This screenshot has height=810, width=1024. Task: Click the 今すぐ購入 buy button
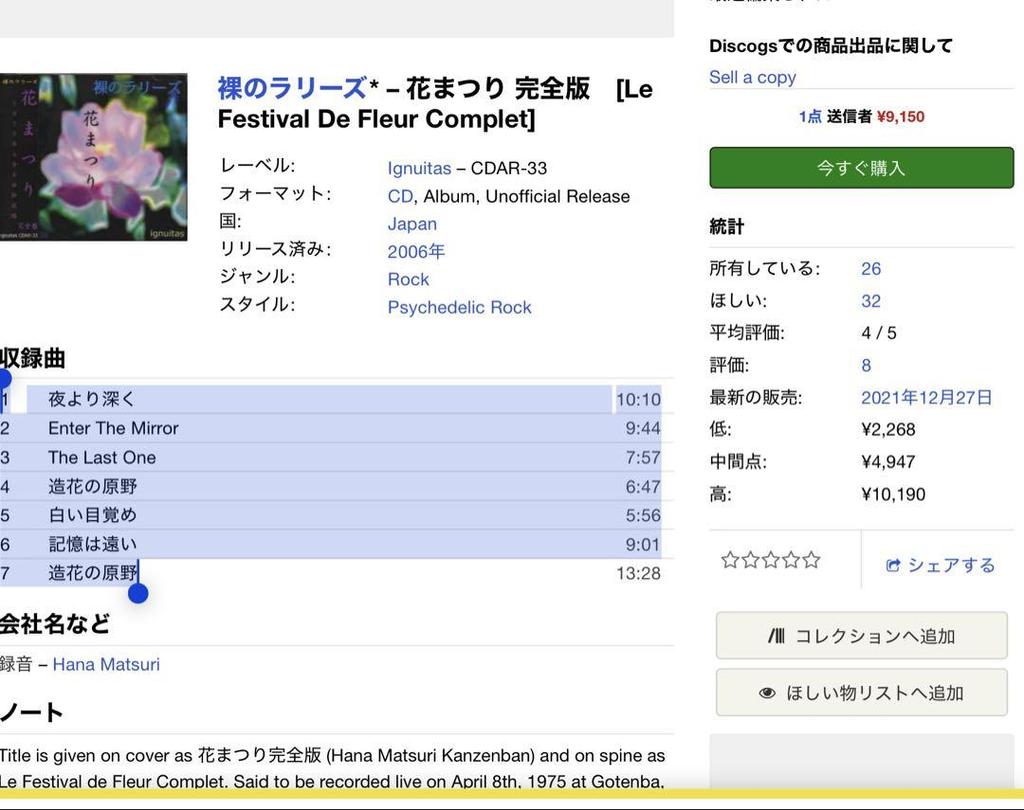pos(860,167)
